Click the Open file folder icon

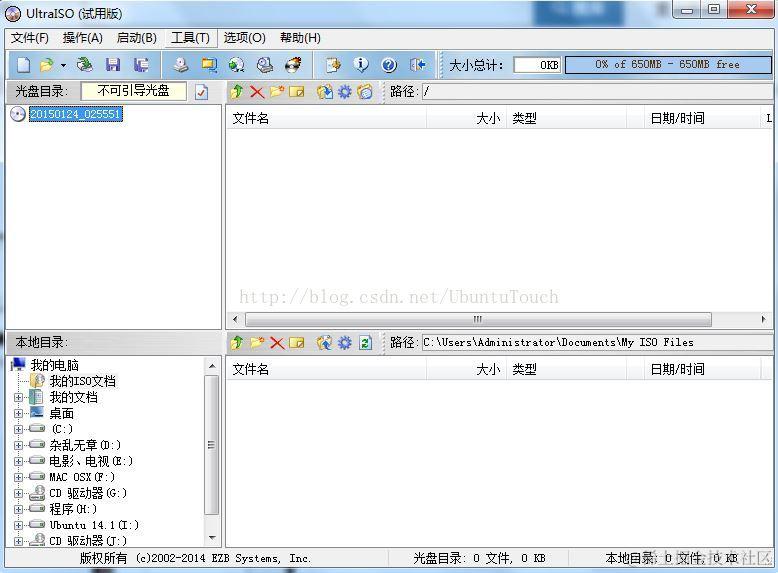click(47, 64)
